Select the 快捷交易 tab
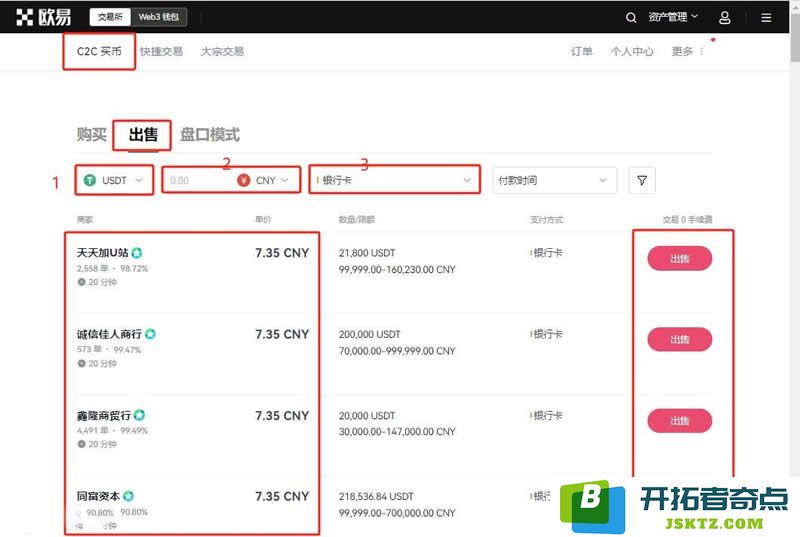Image resolution: width=800 pixels, height=537 pixels. (161, 52)
